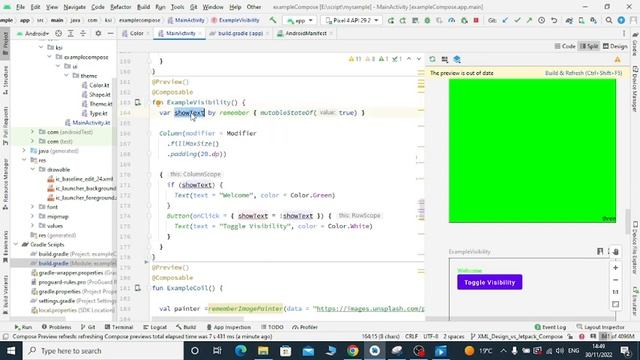Toggle the Device File Explorer side panel
640x360 pixels.
pos(635,248)
